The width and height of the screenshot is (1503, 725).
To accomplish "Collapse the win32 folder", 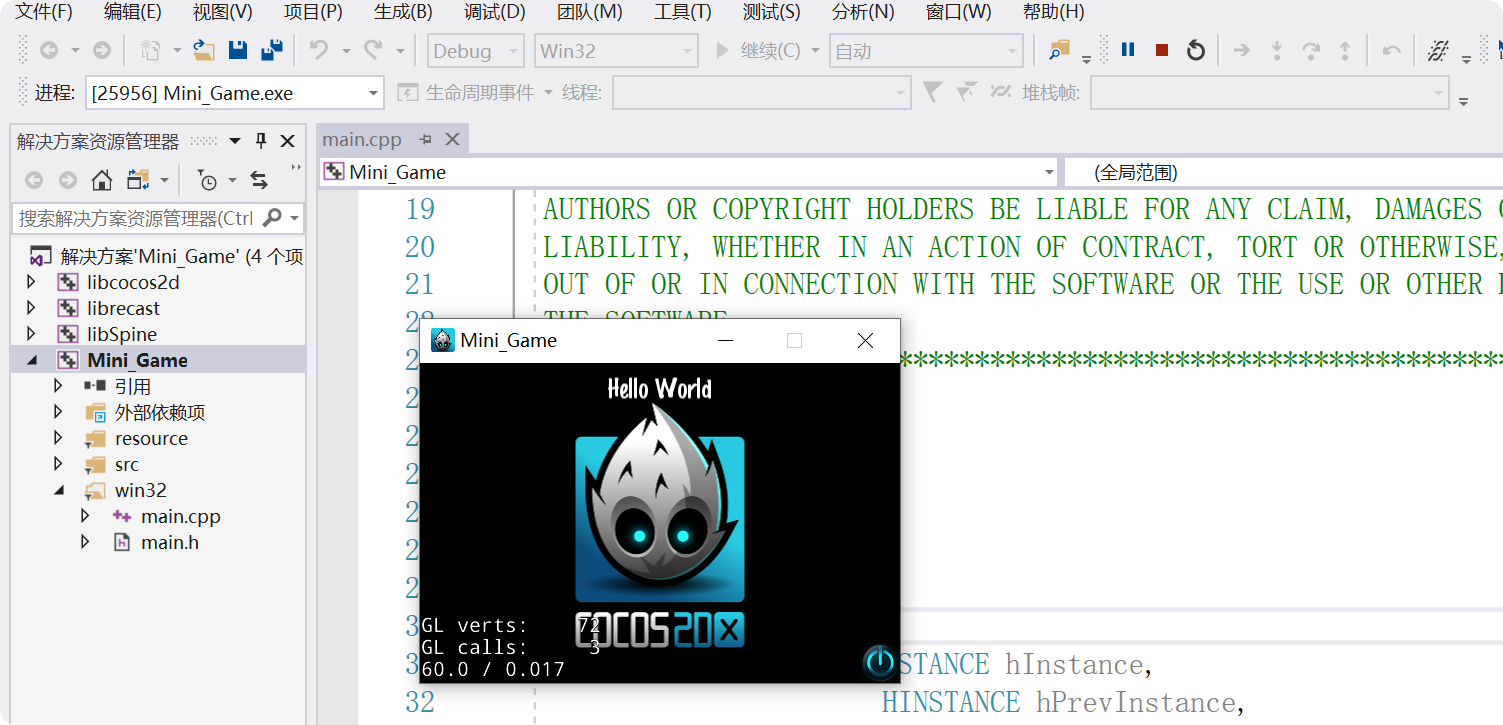I will (58, 490).
